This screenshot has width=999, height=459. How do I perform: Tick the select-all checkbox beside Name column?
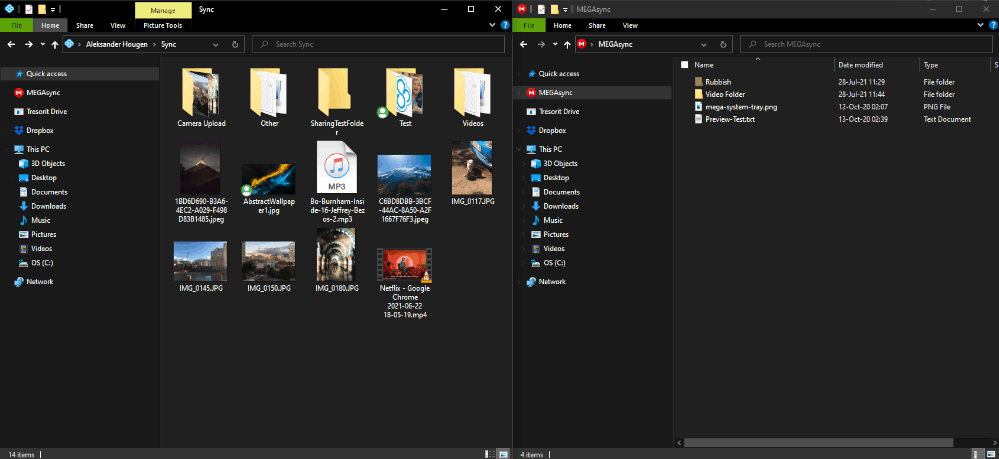point(686,64)
